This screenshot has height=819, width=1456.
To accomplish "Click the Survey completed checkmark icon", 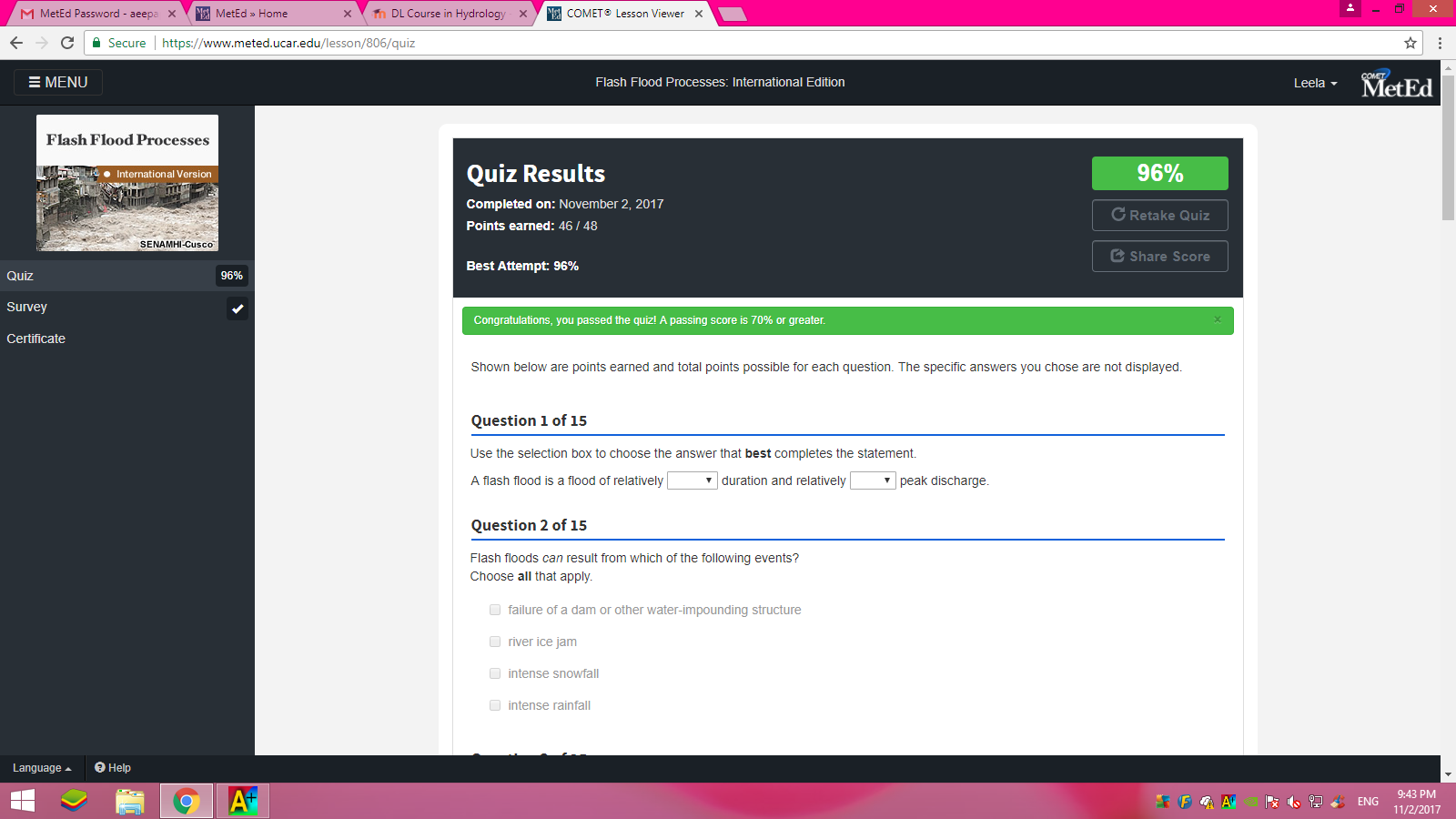I will 238,308.
